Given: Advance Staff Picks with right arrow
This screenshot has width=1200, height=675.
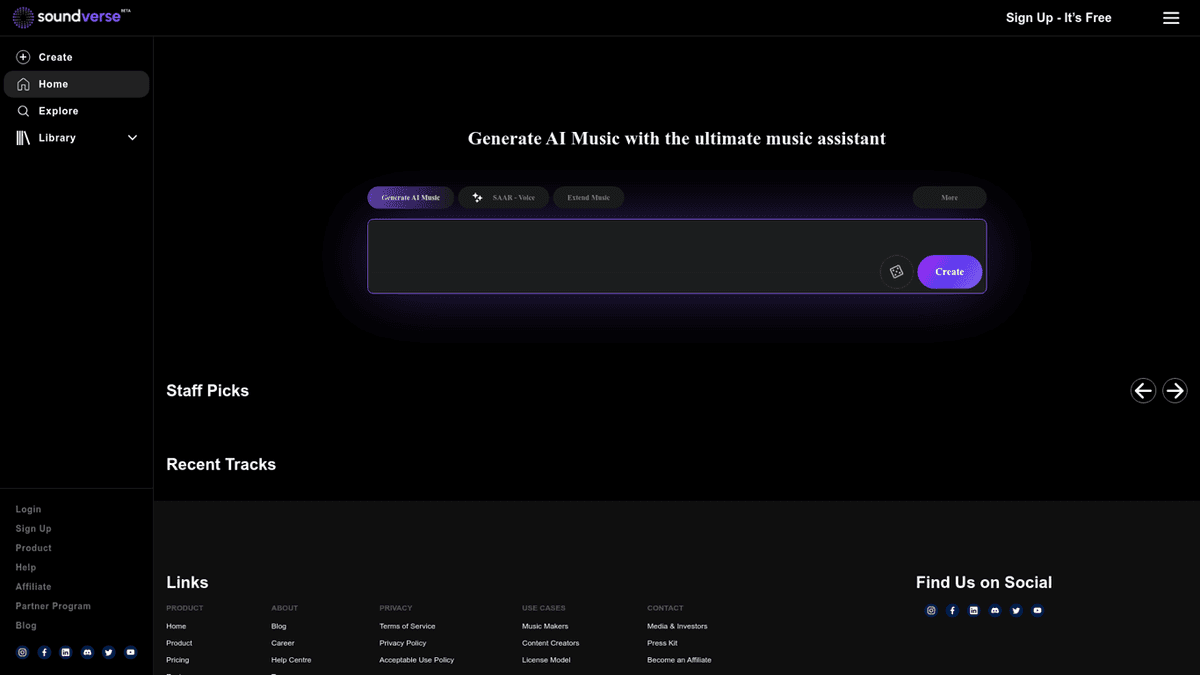Looking at the screenshot, I should coord(1175,391).
